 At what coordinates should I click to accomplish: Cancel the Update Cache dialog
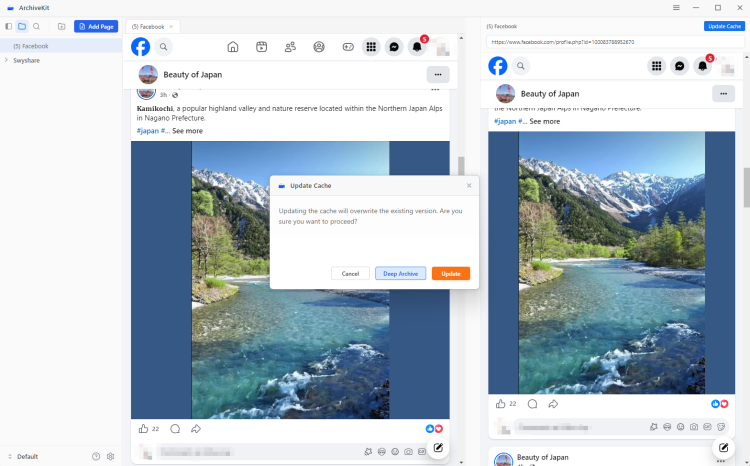coord(350,273)
